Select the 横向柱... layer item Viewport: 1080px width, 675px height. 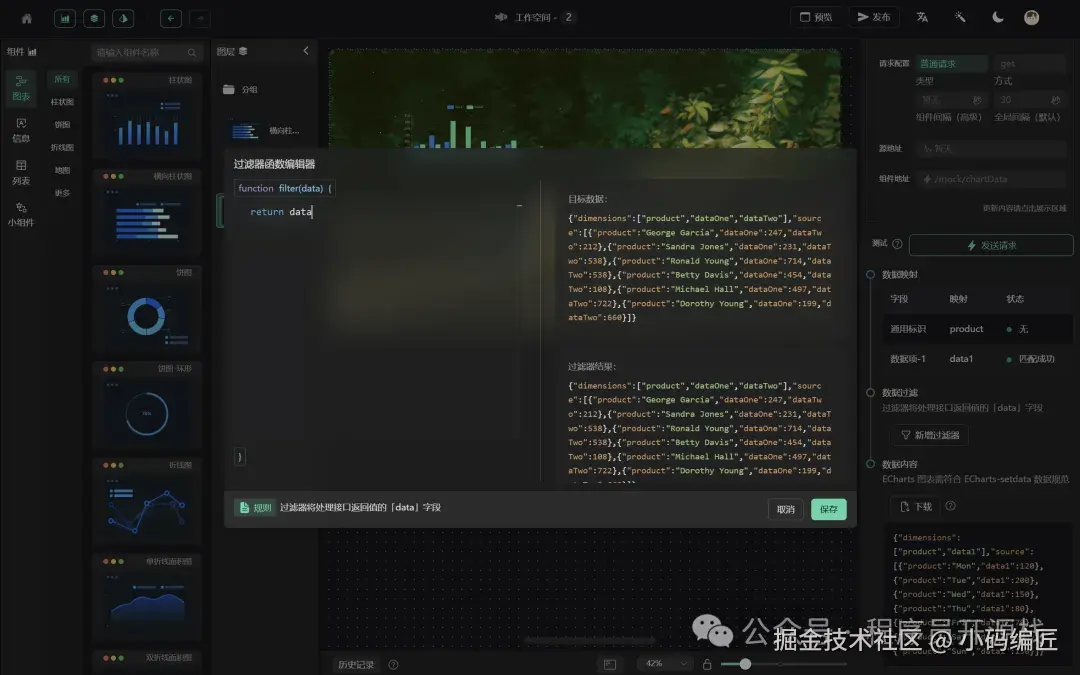click(265, 131)
